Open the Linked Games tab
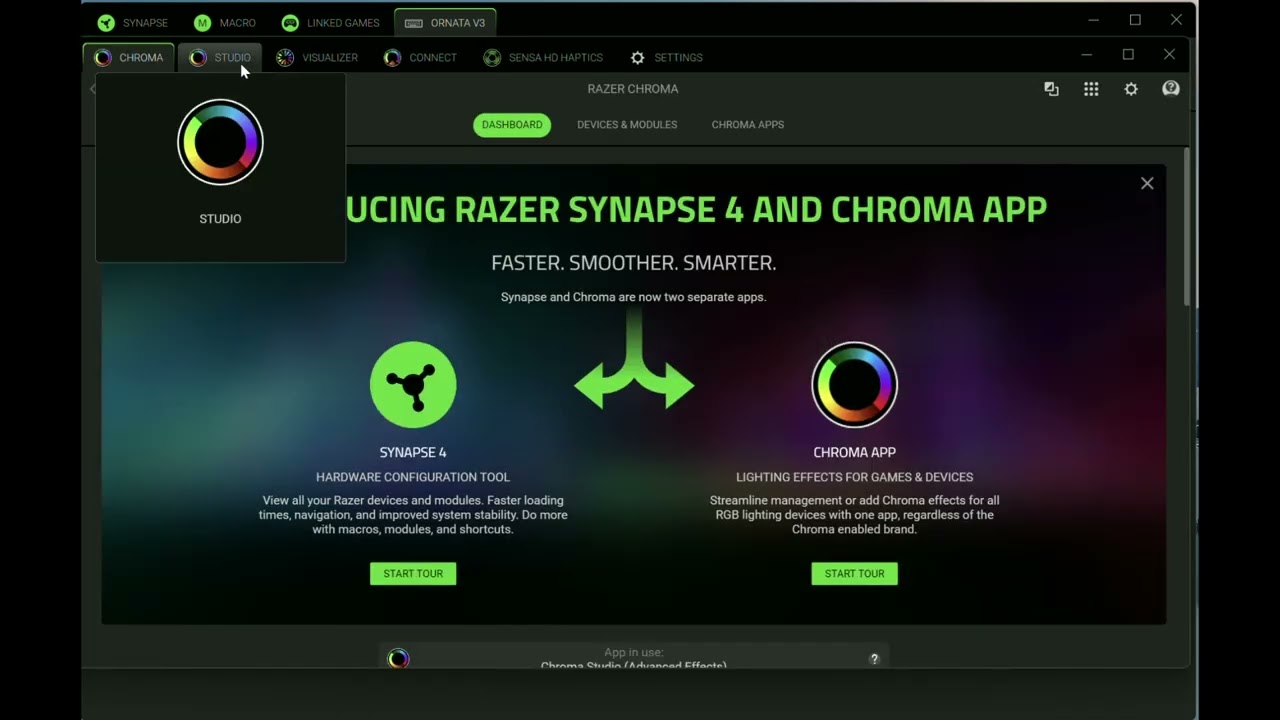Image resolution: width=1280 pixels, height=720 pixels. [x=330, y=22]
